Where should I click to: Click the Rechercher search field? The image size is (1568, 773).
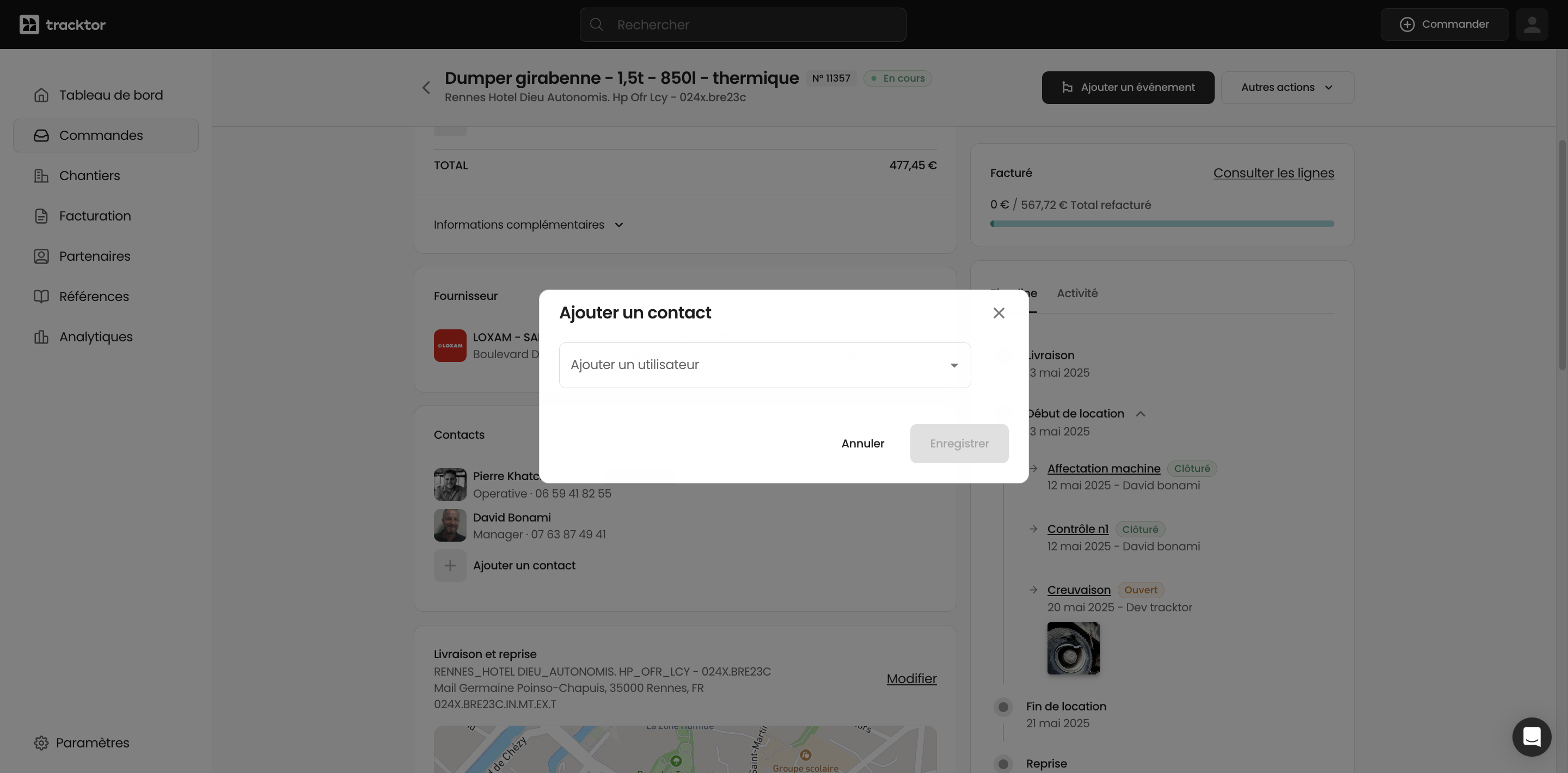pos(743,24)
